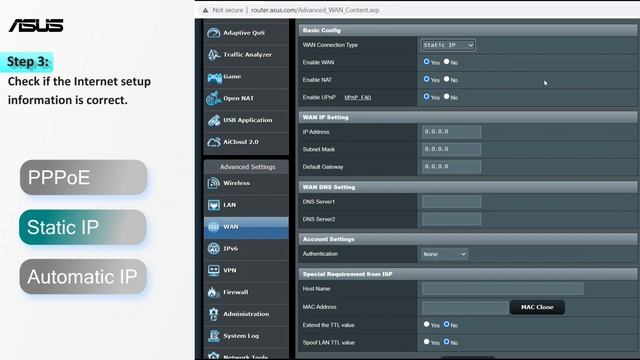Screen dimensions: 640x360
Task: Click the Not secure warning icon
Action: coord(205,10)
